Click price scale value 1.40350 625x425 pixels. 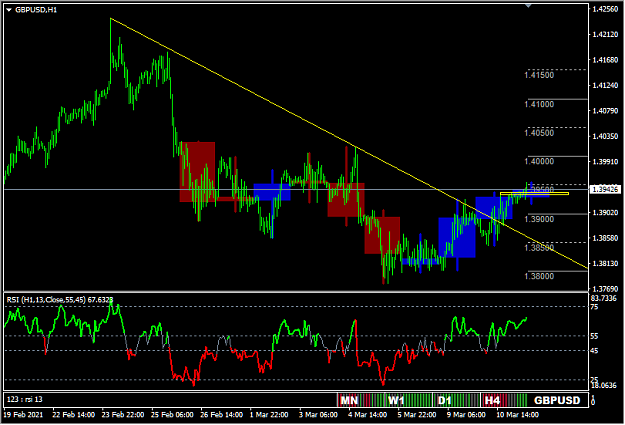(605, 136)
